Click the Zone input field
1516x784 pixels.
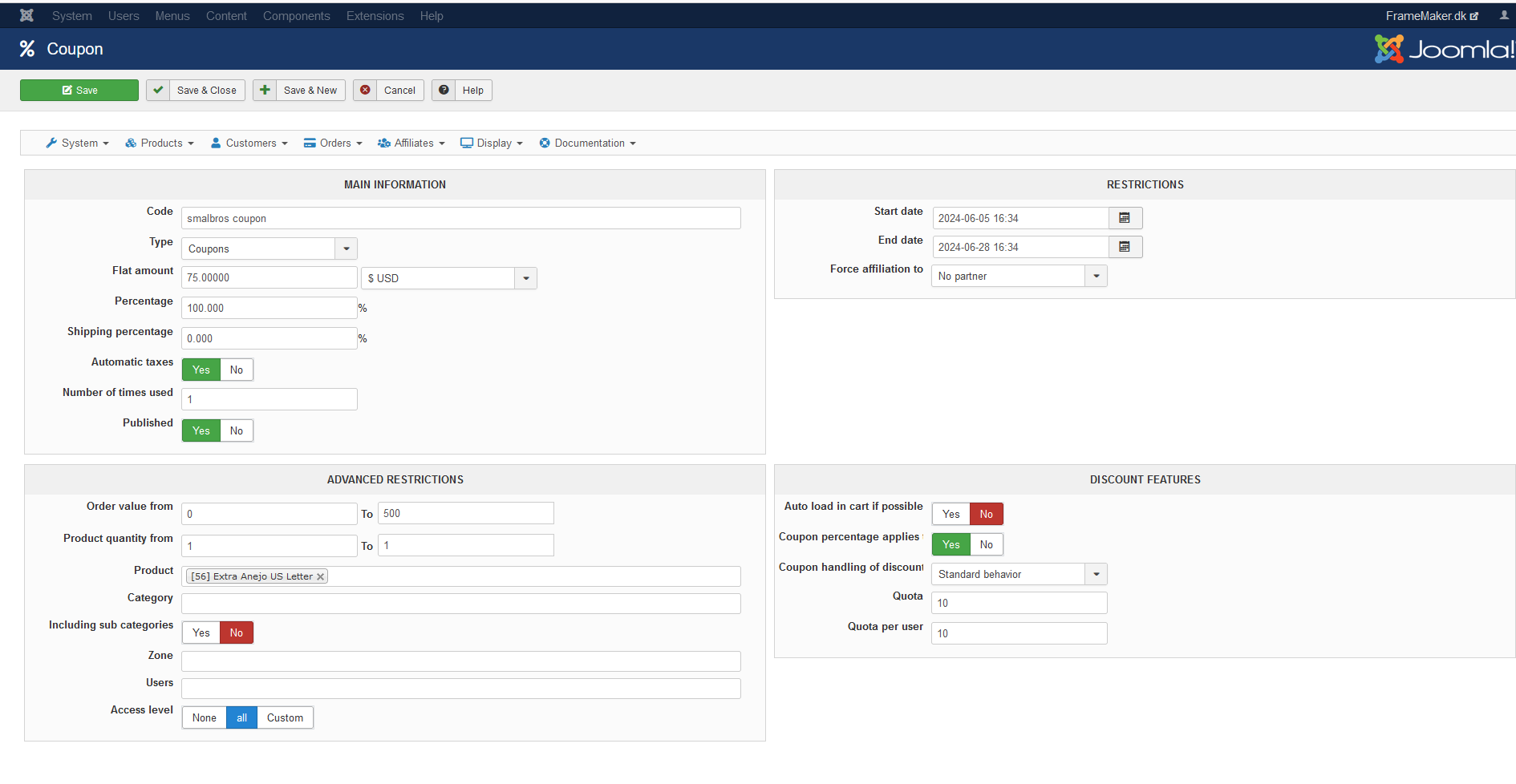tap(461, 661)
